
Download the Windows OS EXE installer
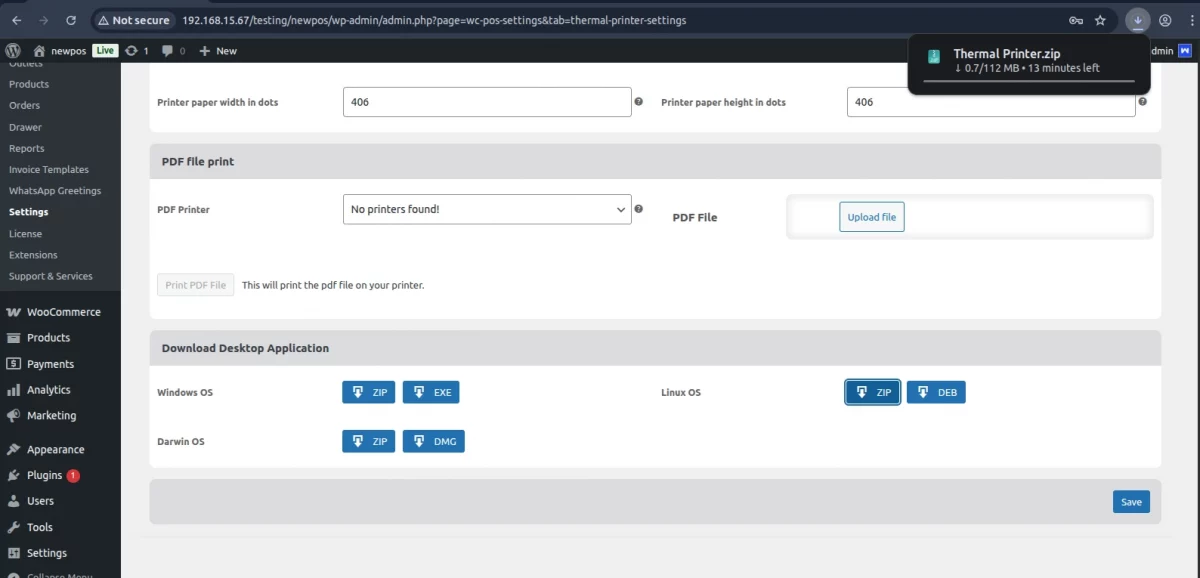431,392
